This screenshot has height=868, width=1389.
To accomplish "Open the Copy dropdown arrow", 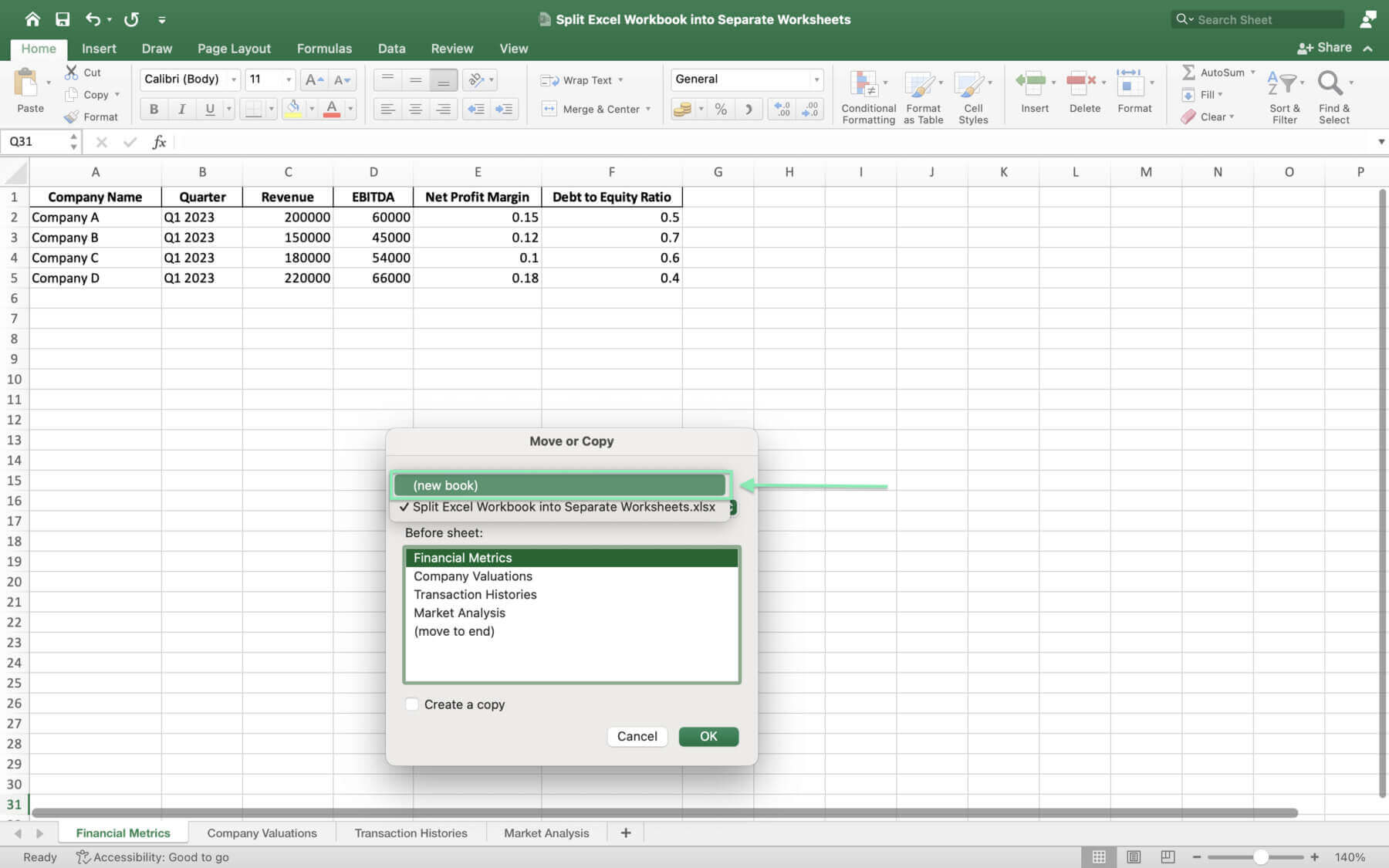I will [117, 94].
